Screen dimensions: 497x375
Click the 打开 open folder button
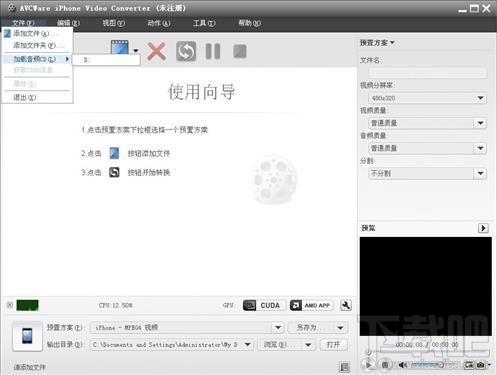pyautogui.click(x=333, y=345)
